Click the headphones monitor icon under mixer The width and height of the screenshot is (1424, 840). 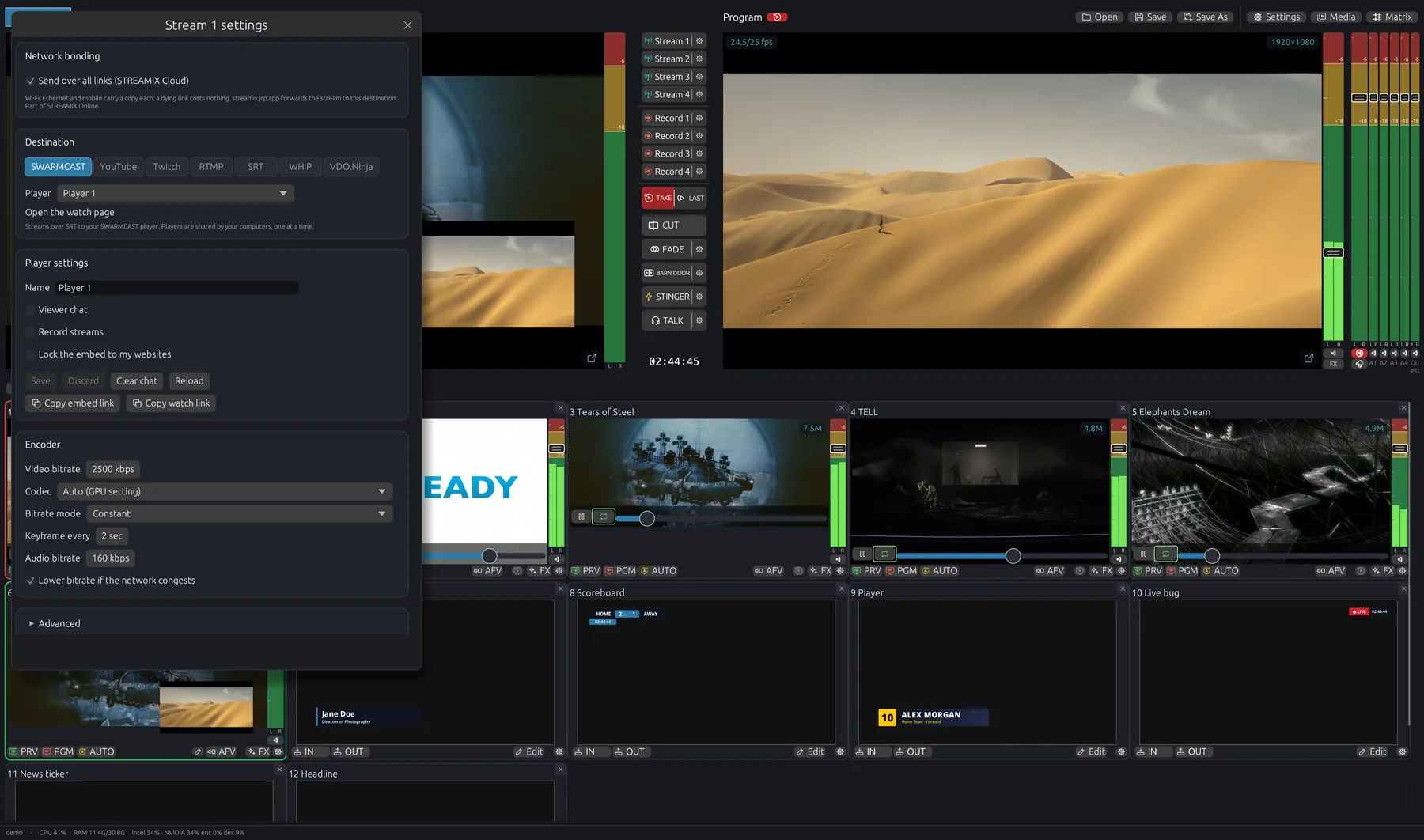(x=1359, y=364)
